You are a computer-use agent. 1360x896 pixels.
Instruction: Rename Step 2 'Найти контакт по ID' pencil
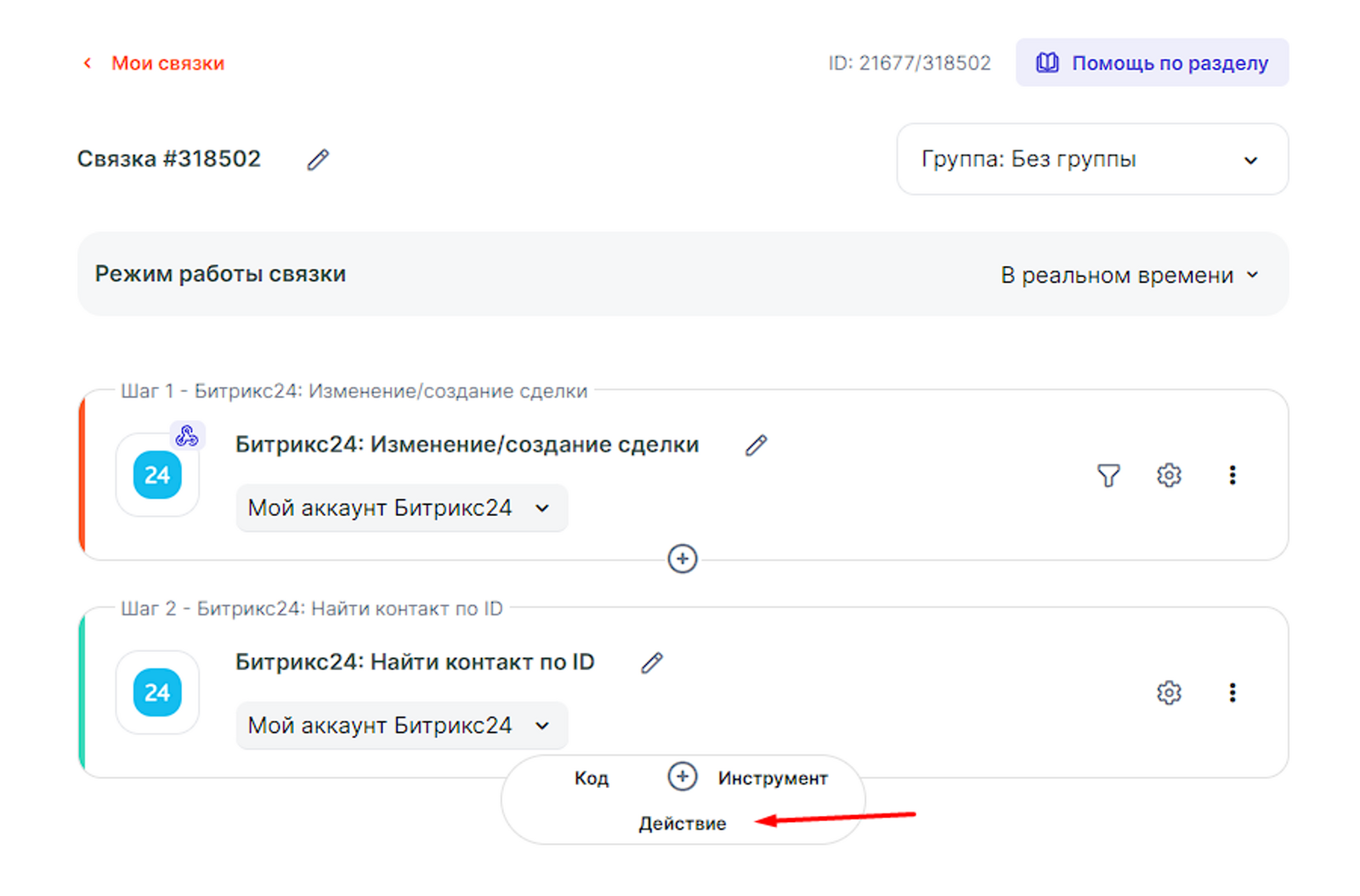(651, 663)
